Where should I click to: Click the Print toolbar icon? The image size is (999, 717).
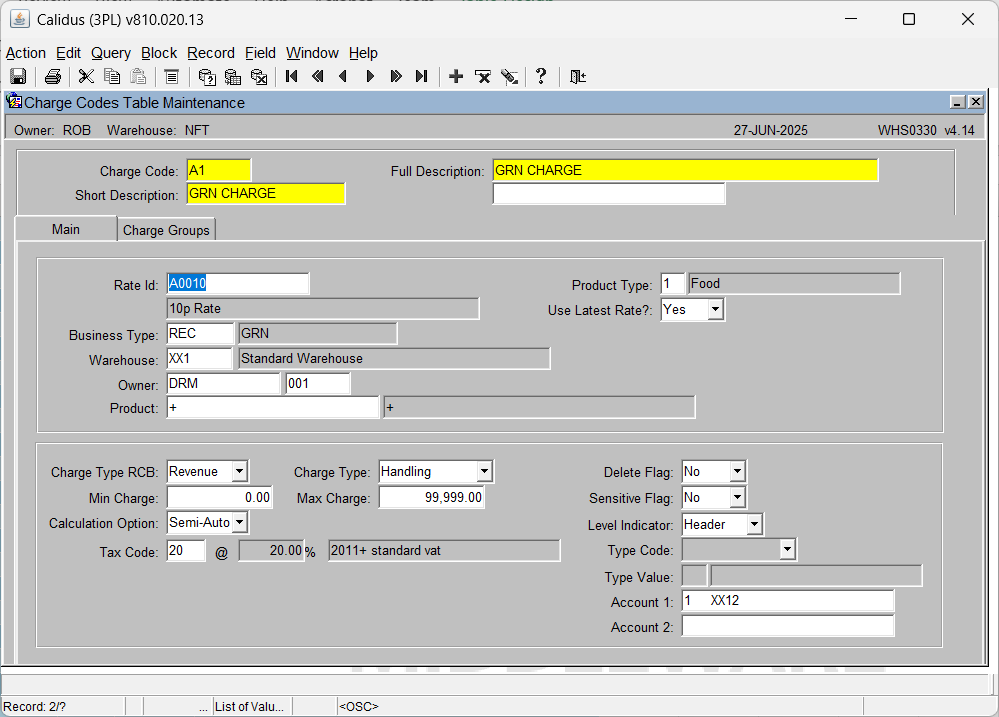[53, 76]
